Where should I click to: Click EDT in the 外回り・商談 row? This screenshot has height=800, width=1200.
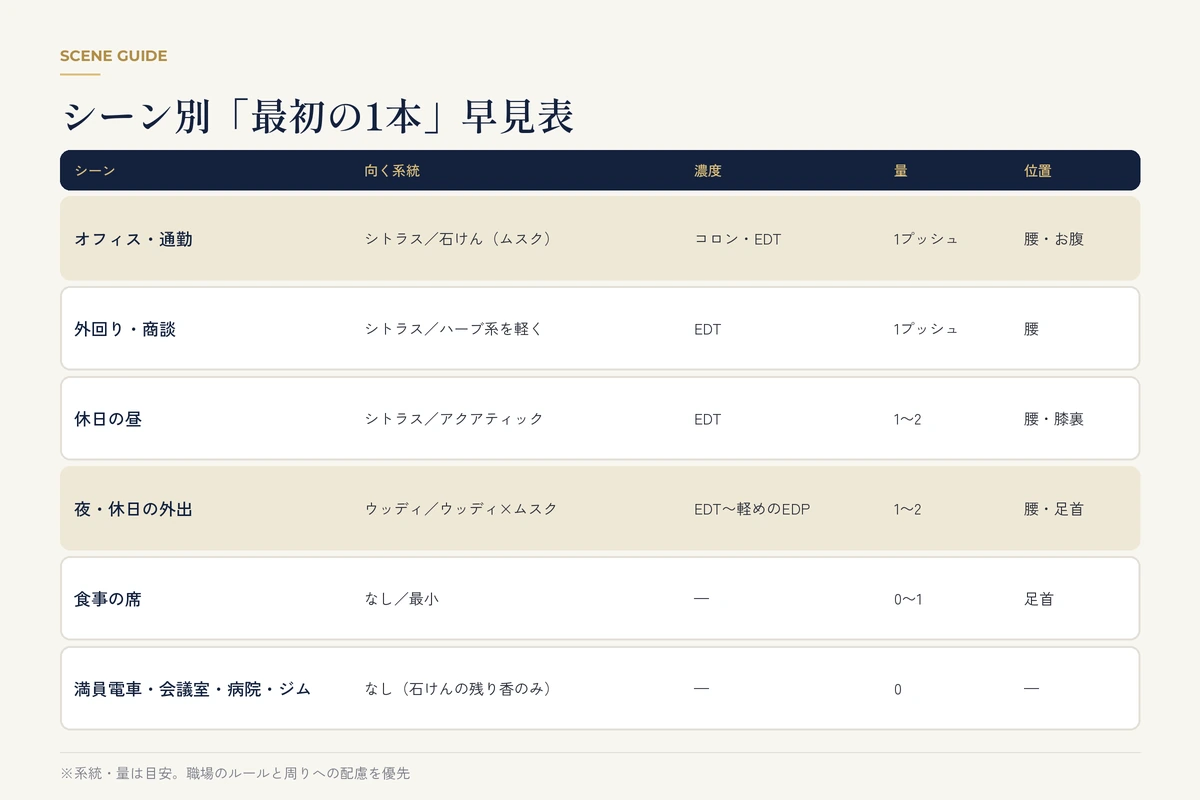coord(707,329)
